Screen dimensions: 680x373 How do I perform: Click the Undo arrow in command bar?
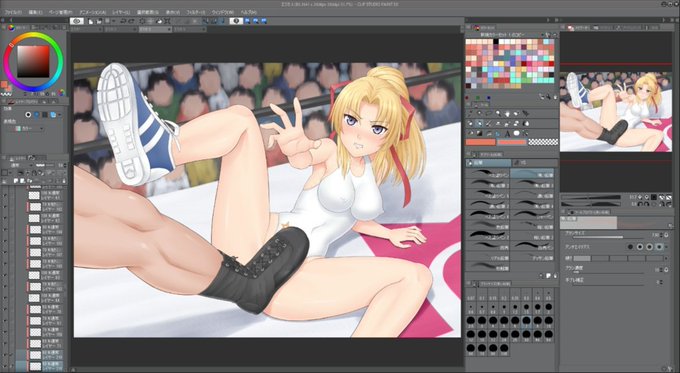pyautogui.click(x=123, y=21)
